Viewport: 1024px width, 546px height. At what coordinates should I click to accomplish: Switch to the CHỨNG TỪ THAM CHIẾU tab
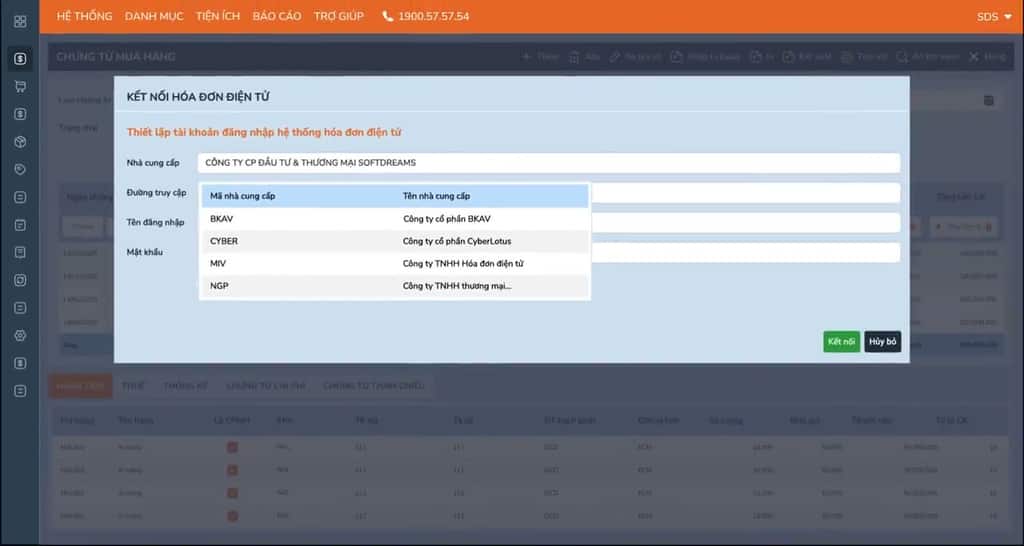pos(374,386)
